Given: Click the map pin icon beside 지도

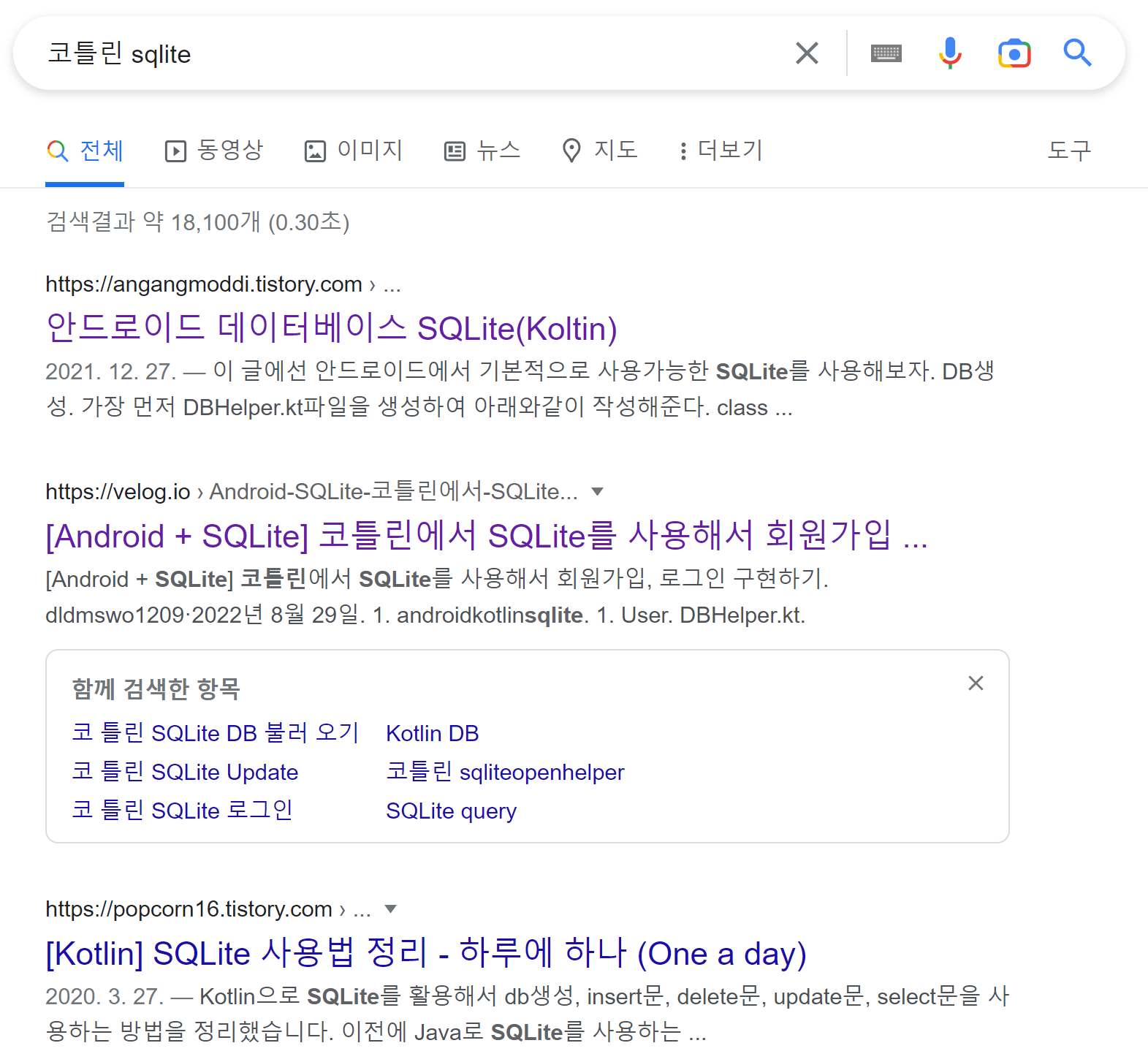Looking at the screenshot, I should (x=571, y=151).
